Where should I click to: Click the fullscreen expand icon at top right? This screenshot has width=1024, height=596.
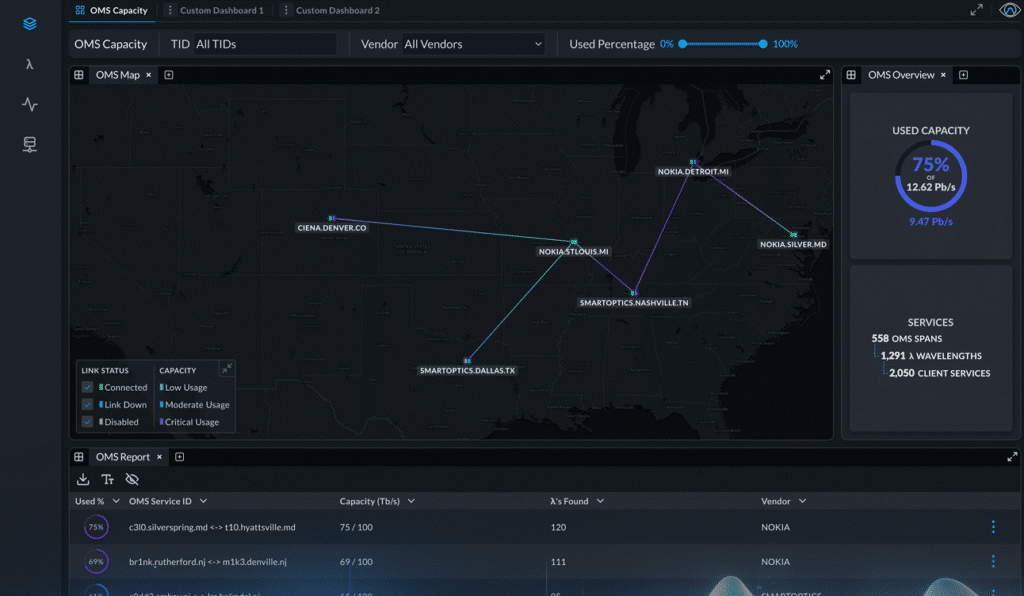coord(976,10)
